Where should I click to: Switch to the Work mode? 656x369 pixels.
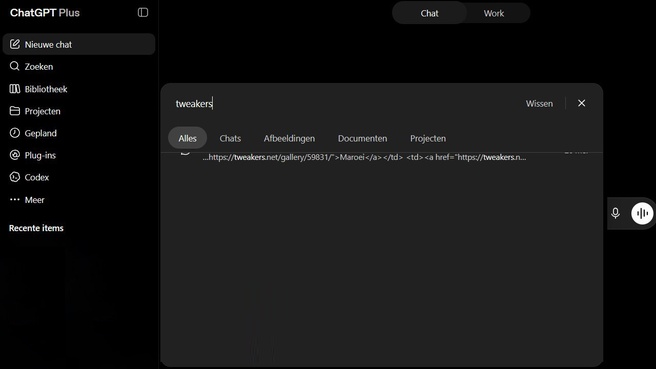(x=494, y=13)
